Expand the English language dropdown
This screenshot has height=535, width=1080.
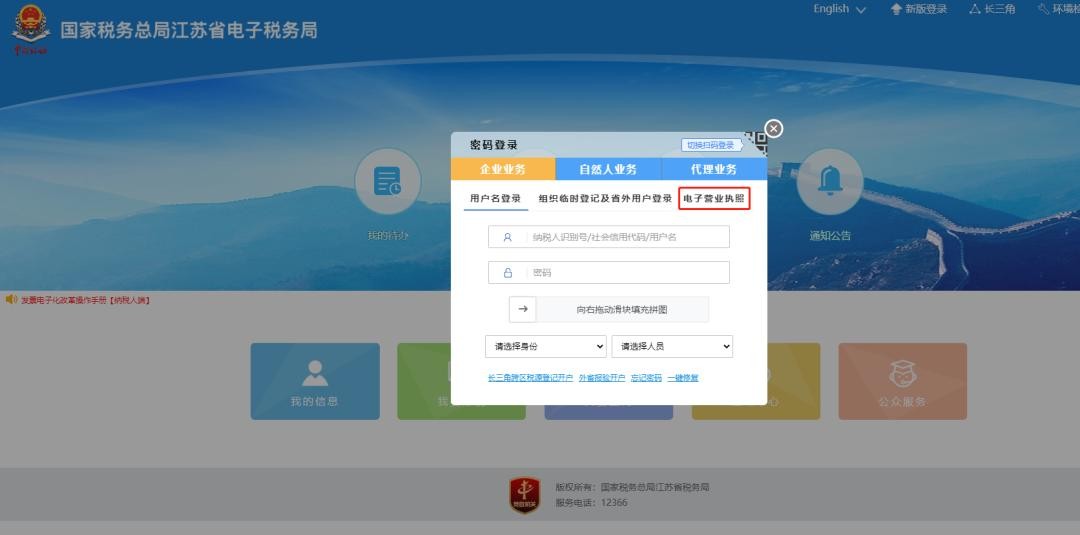(x=839, y=9)
